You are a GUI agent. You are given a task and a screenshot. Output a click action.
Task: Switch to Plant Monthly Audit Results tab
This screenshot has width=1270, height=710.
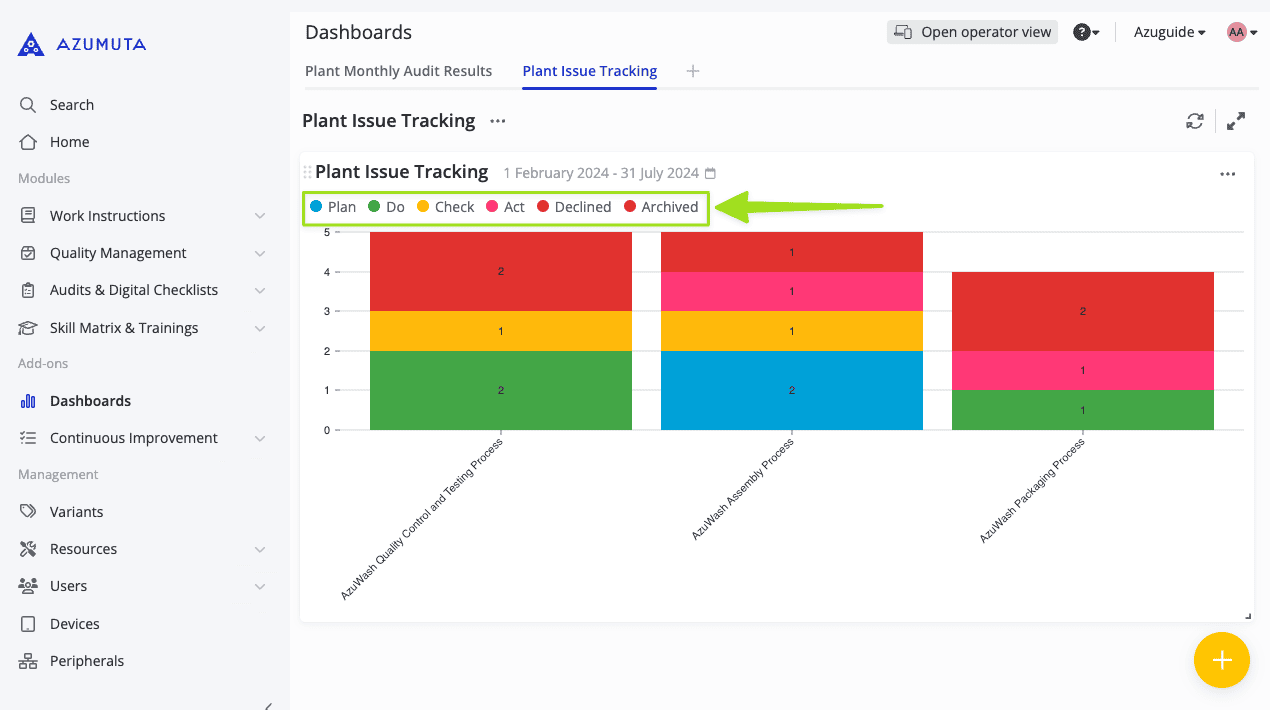(x=398, y=70)
